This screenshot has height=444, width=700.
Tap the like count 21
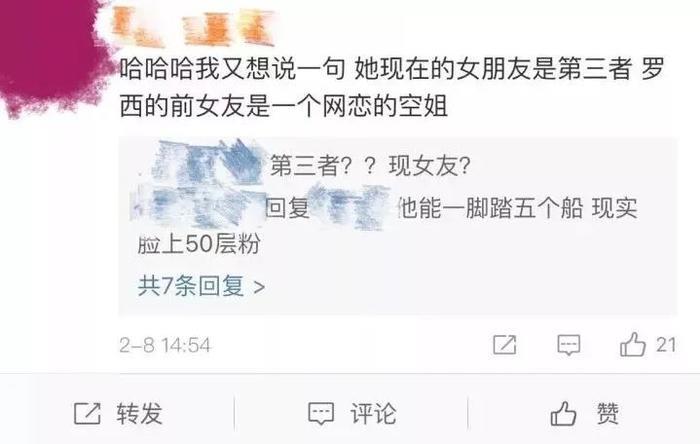click(x=666, y=345)
